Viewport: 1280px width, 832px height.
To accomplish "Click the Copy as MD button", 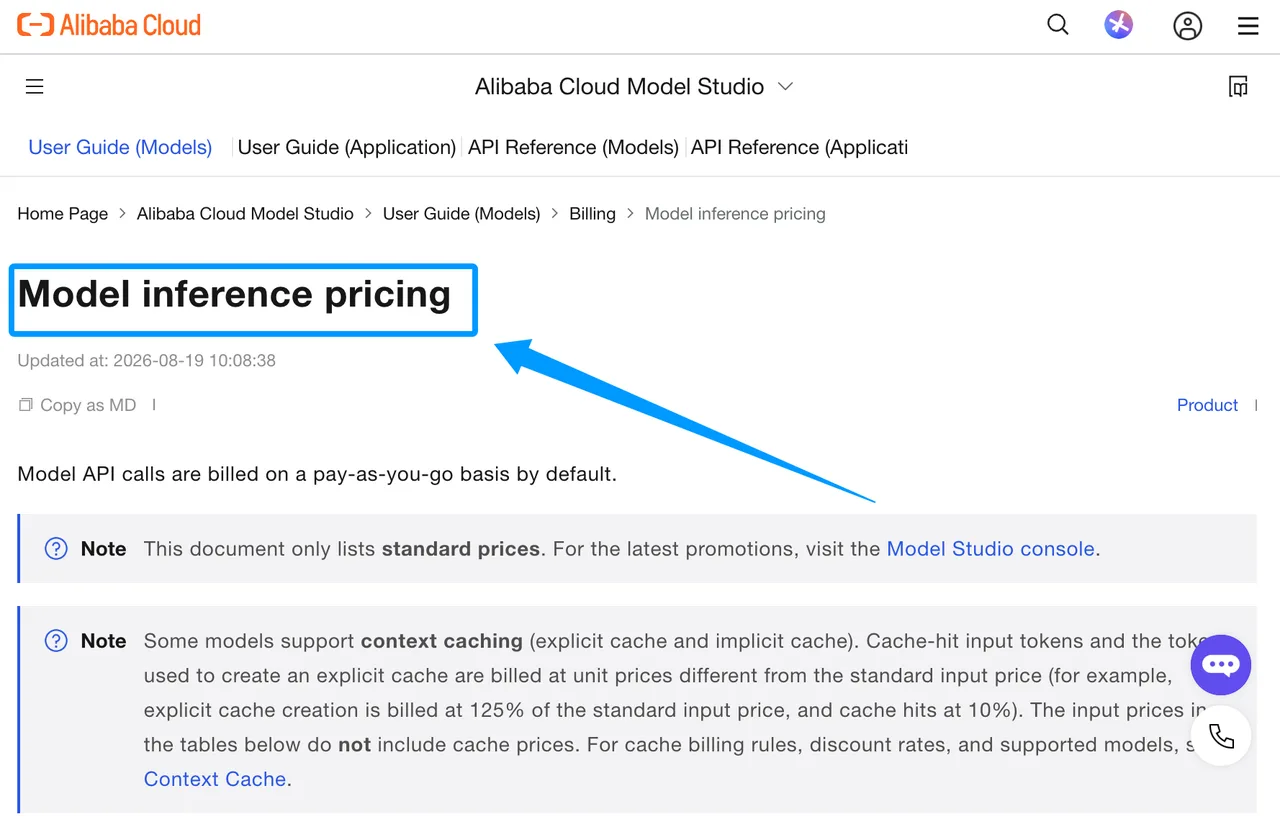I will pyautogui.click(x=77, y=405).
